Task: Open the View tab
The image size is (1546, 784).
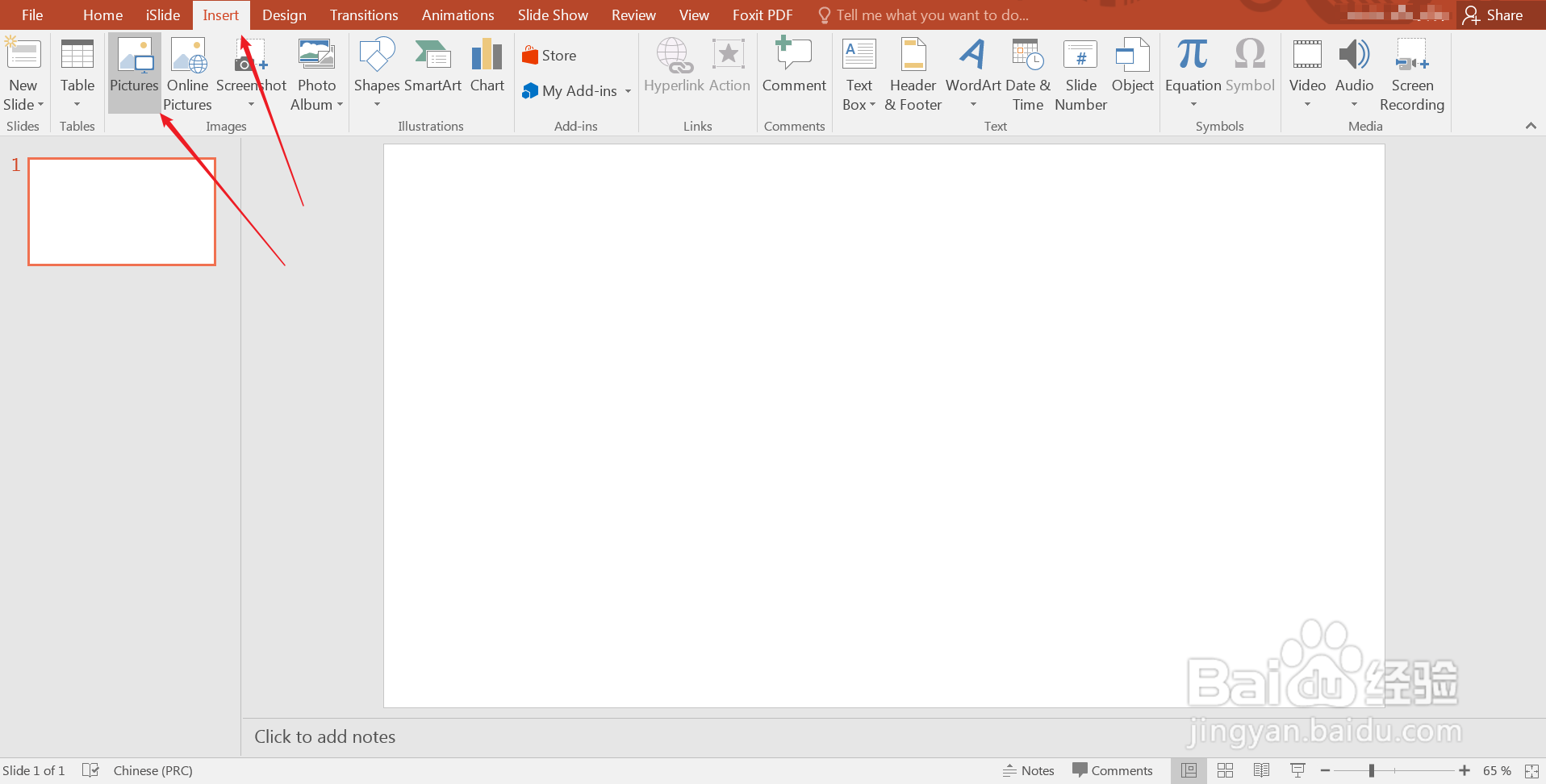Action: pos(694,15)
